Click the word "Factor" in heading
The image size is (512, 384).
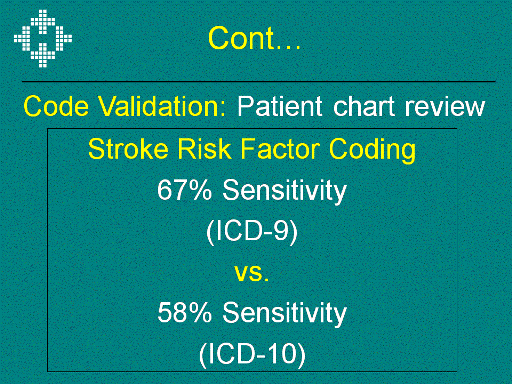coord(280,149)
